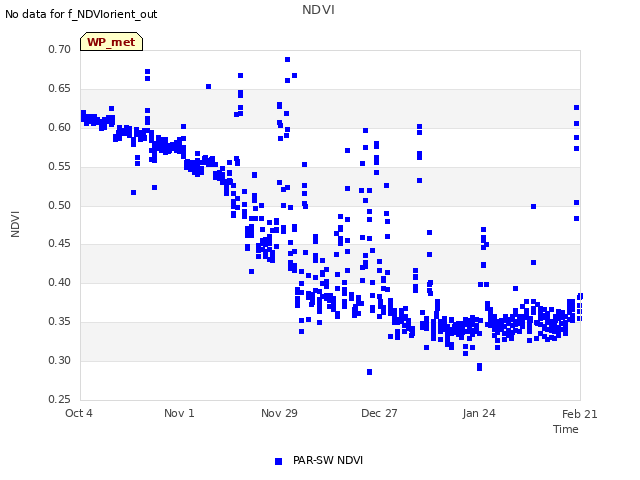Click the NDVI chart title
The image size is (640, 480).
(318, 10)
